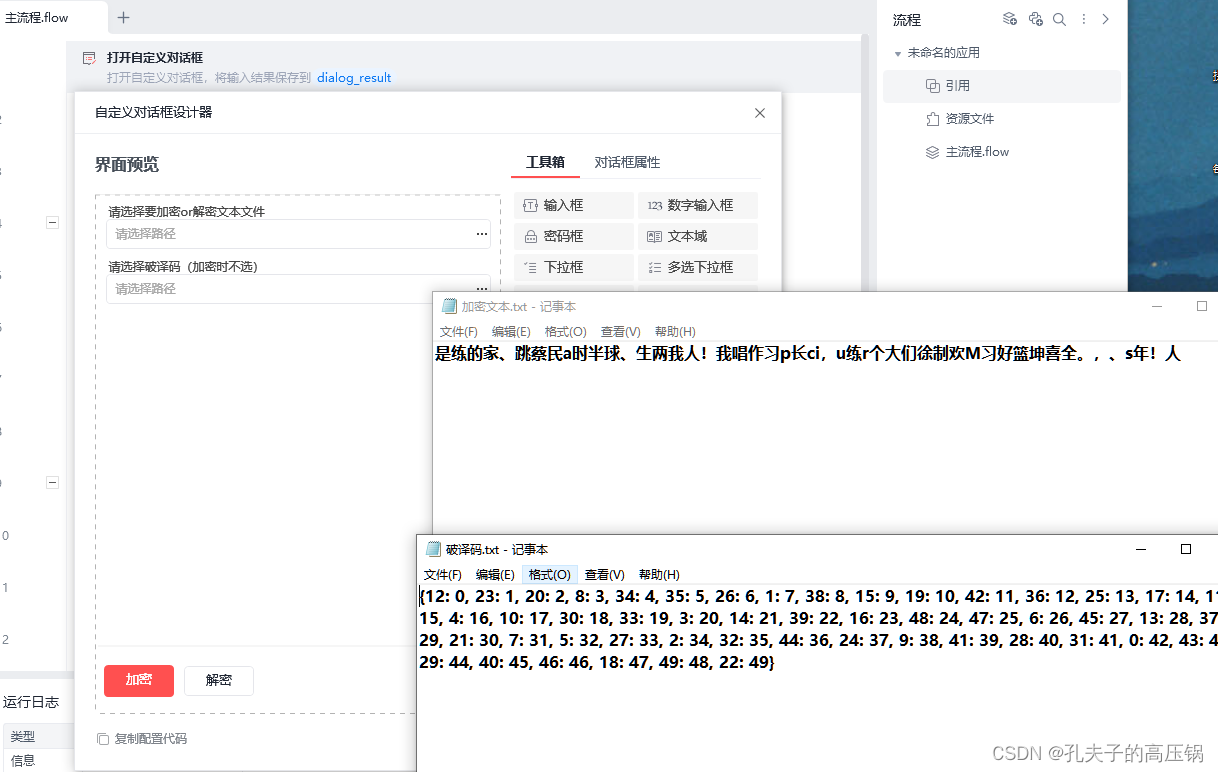
Task: Add a new tab with the plus icon
Action: 123,17
